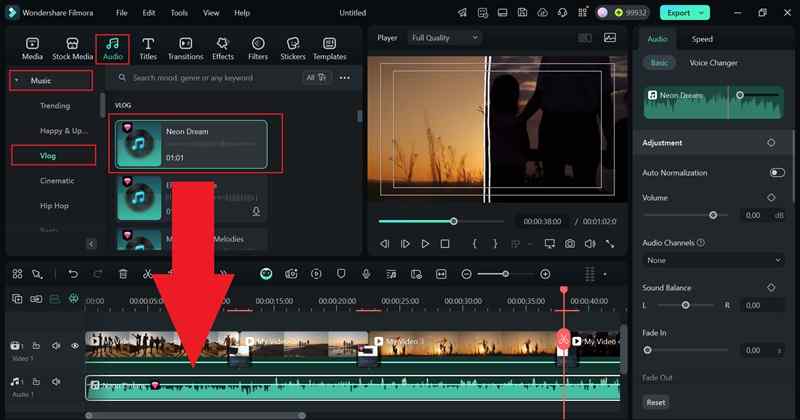800x420 pixels.
Task: Click the Volume keyframe diamond icon
Action: point(771,197)
